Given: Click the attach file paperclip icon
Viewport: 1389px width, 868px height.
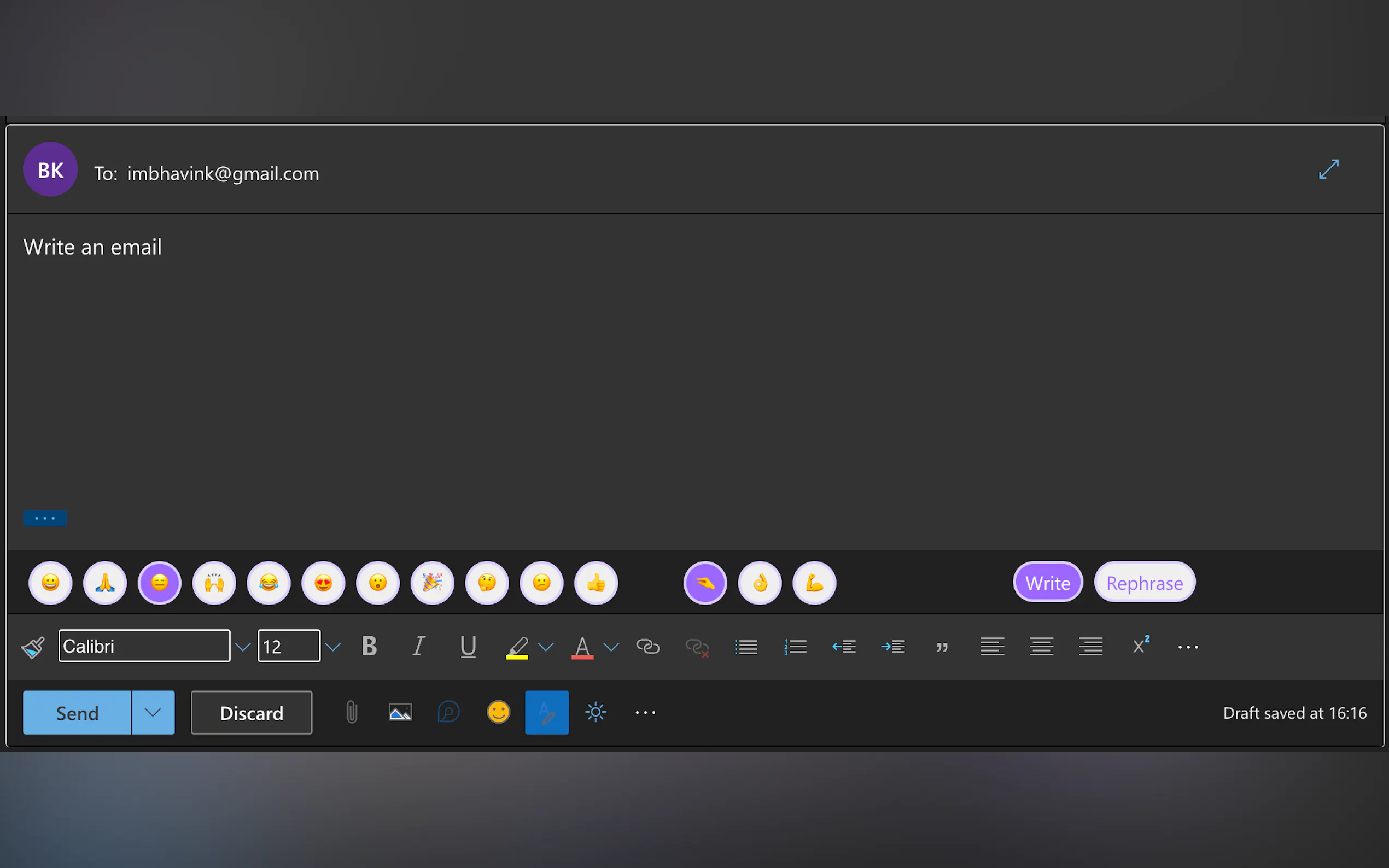Looking at the screenshot, I should [x=352, y=712].
